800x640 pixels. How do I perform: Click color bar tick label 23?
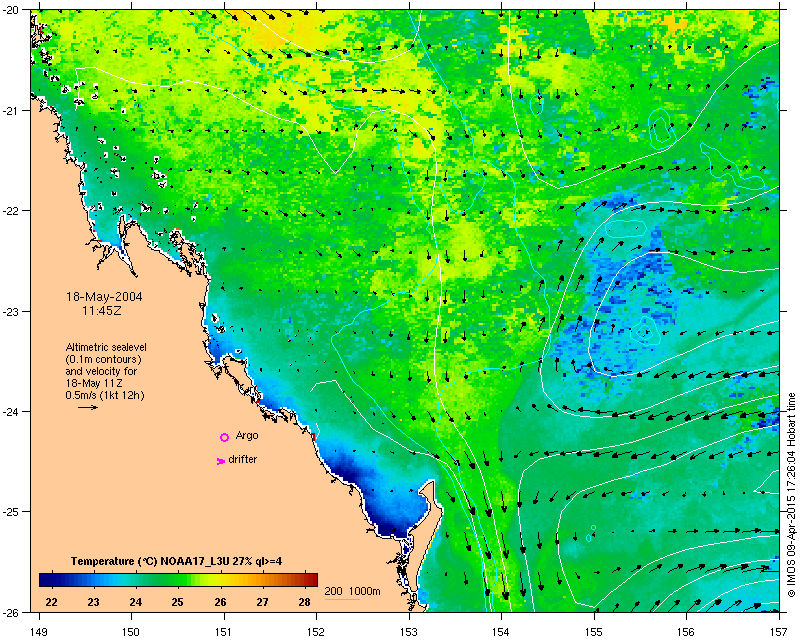tap(93, 602)
